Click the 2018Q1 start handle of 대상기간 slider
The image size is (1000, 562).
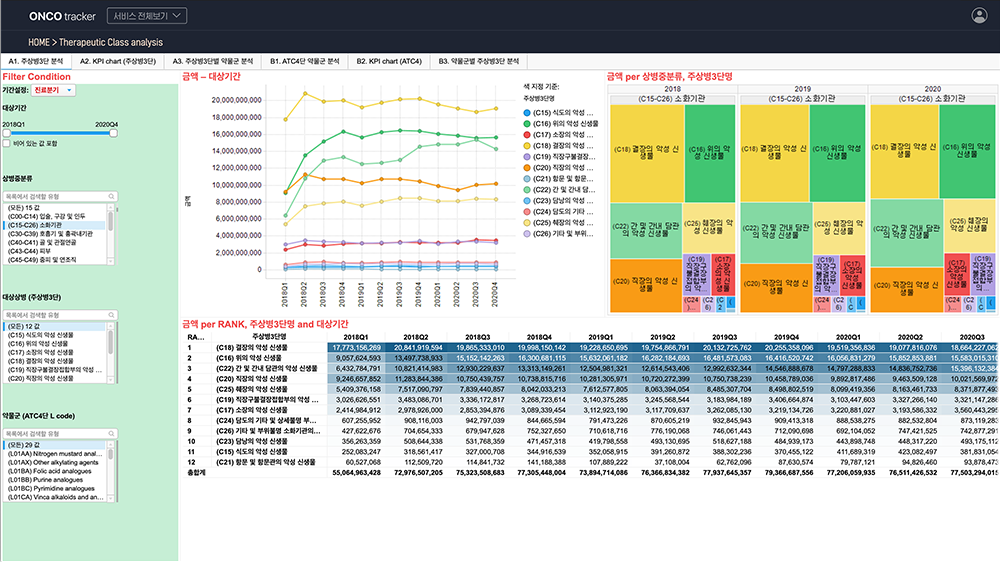pos(6,133)
